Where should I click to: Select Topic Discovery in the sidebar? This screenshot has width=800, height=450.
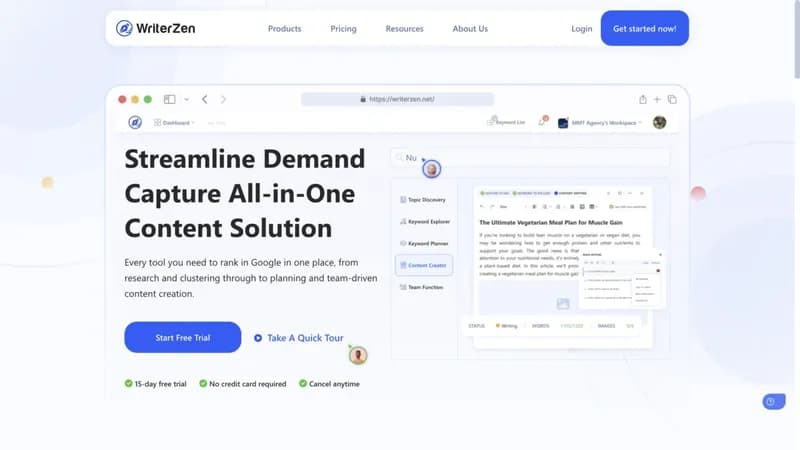[423, 200]
